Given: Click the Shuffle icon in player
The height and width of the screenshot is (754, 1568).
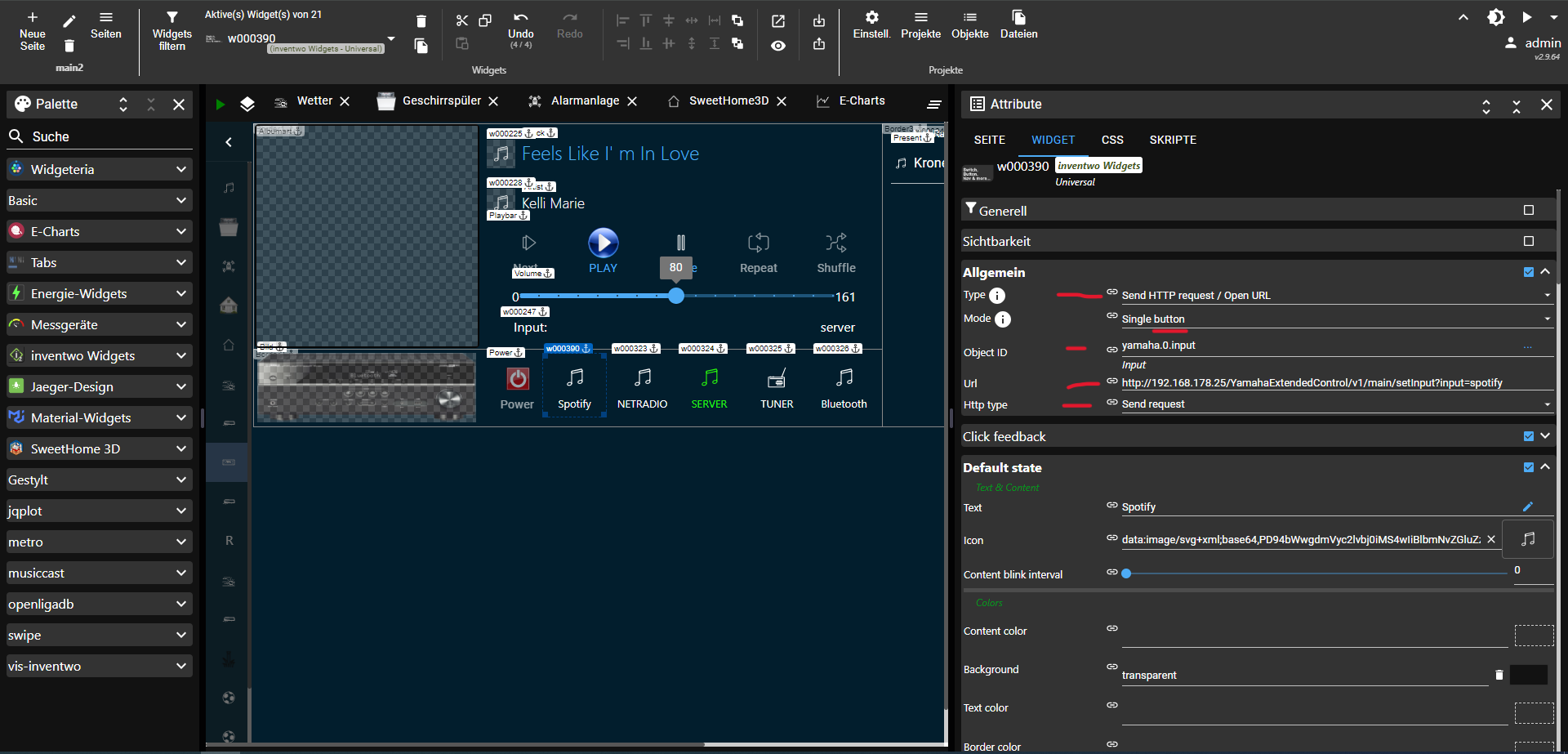Looking at the screenshot, I should pyautogui.click(x=836, y=243).
